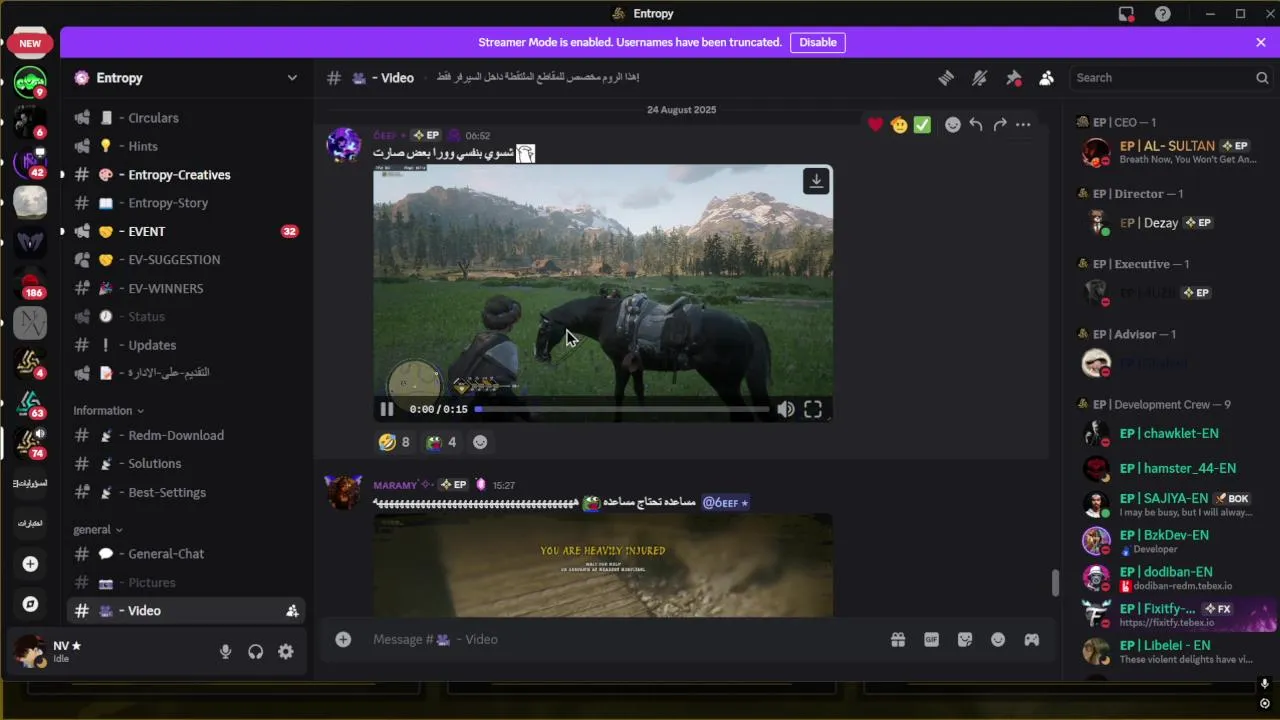
Task: Open Discover servers compass icon
Action: tap(30, 604)
